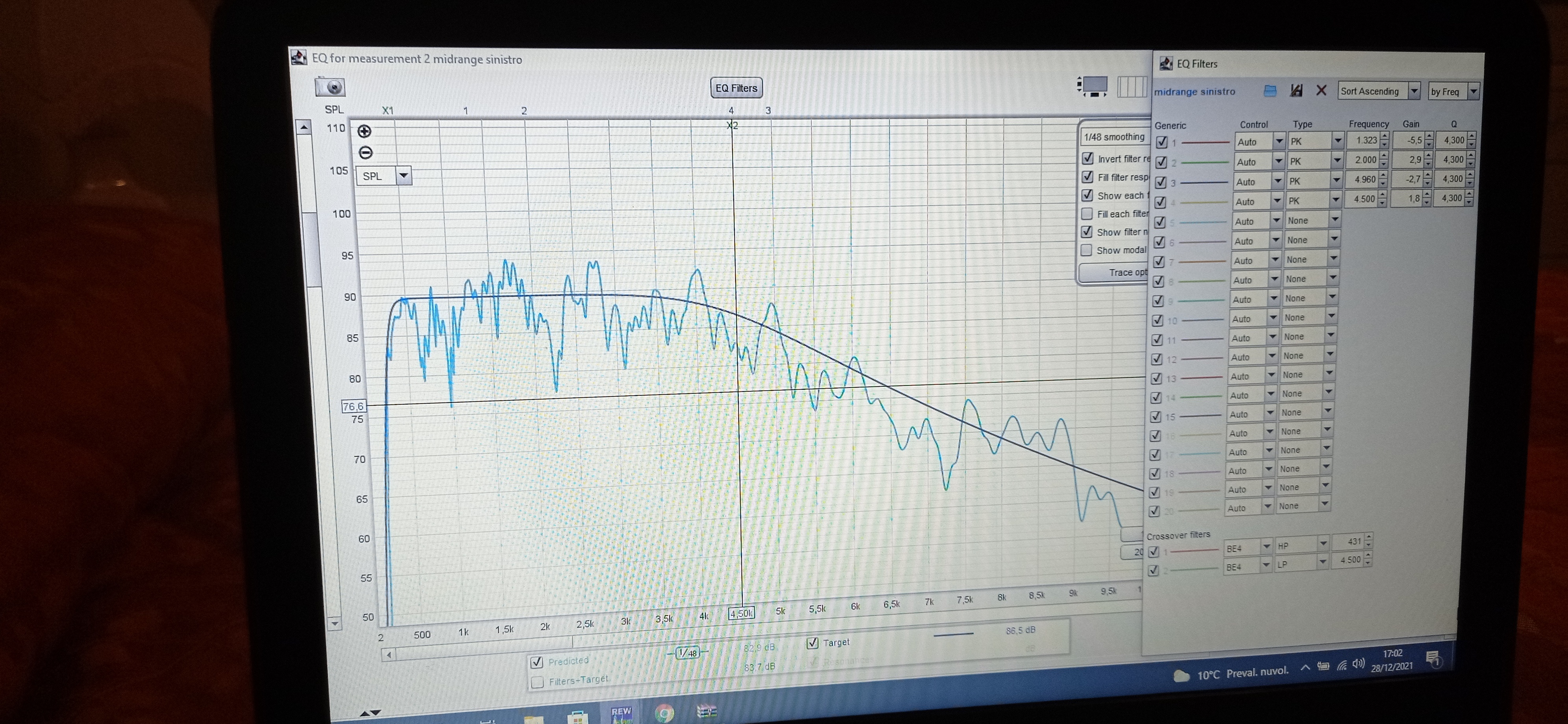Enable the Filters+Target trace checkbox
Screen dimensions: 1568x724
pyautogui.click(x=537, y=683)
